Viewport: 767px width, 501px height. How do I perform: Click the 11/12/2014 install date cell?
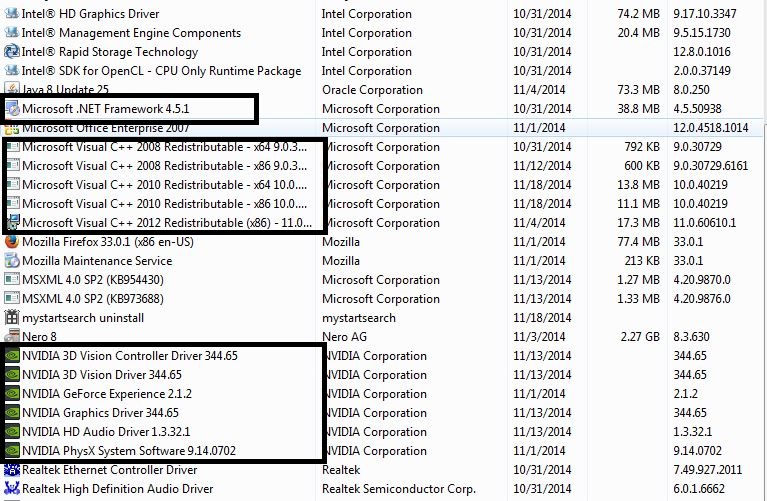click(542, 166)
